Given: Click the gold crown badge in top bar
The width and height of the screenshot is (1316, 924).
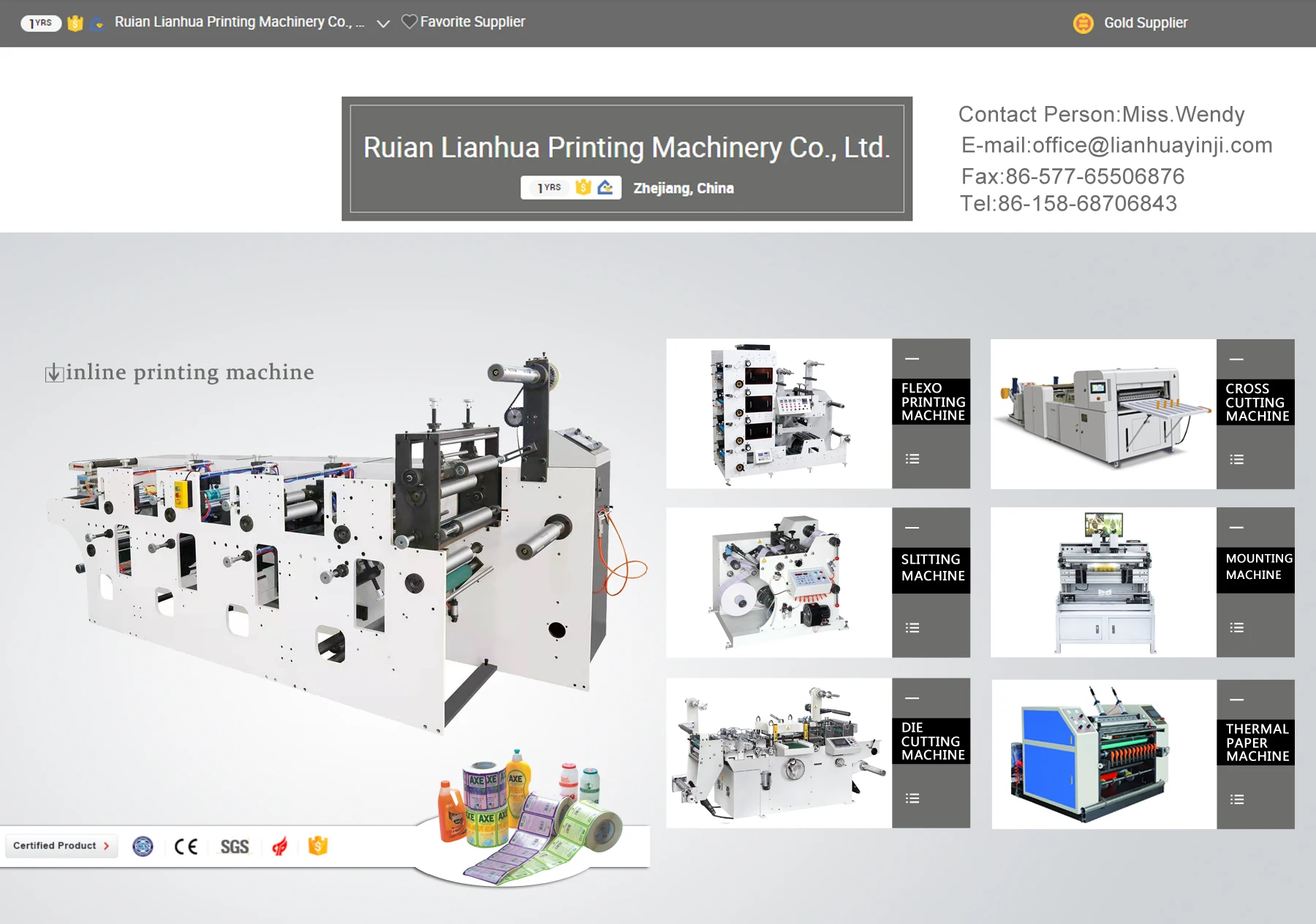Looking at the screenshot, I should click(x=75, y=23).
